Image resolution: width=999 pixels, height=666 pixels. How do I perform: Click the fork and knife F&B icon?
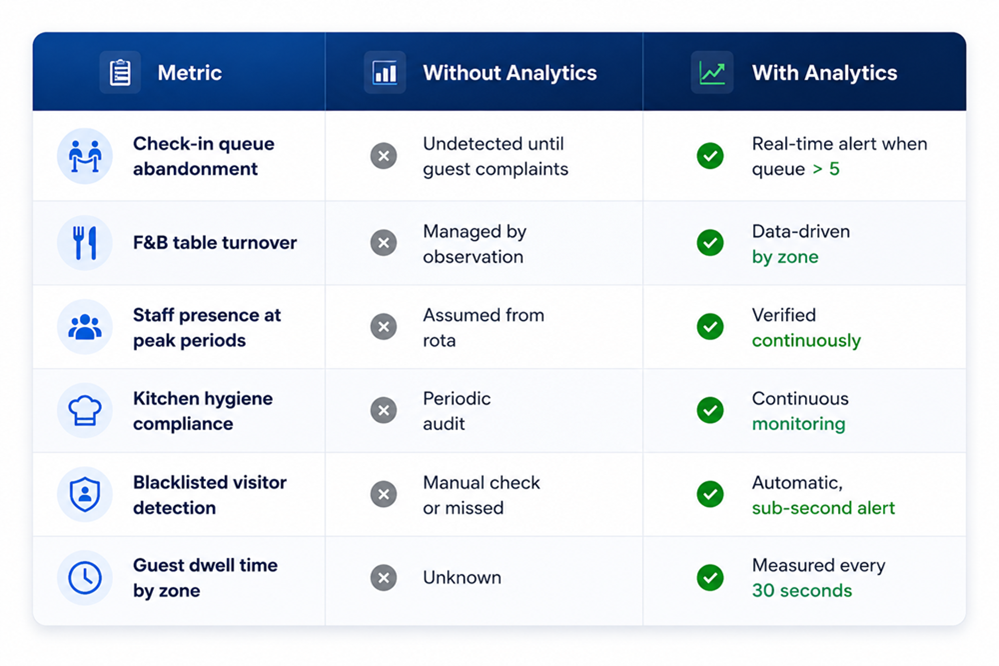(x=85, y=243)
